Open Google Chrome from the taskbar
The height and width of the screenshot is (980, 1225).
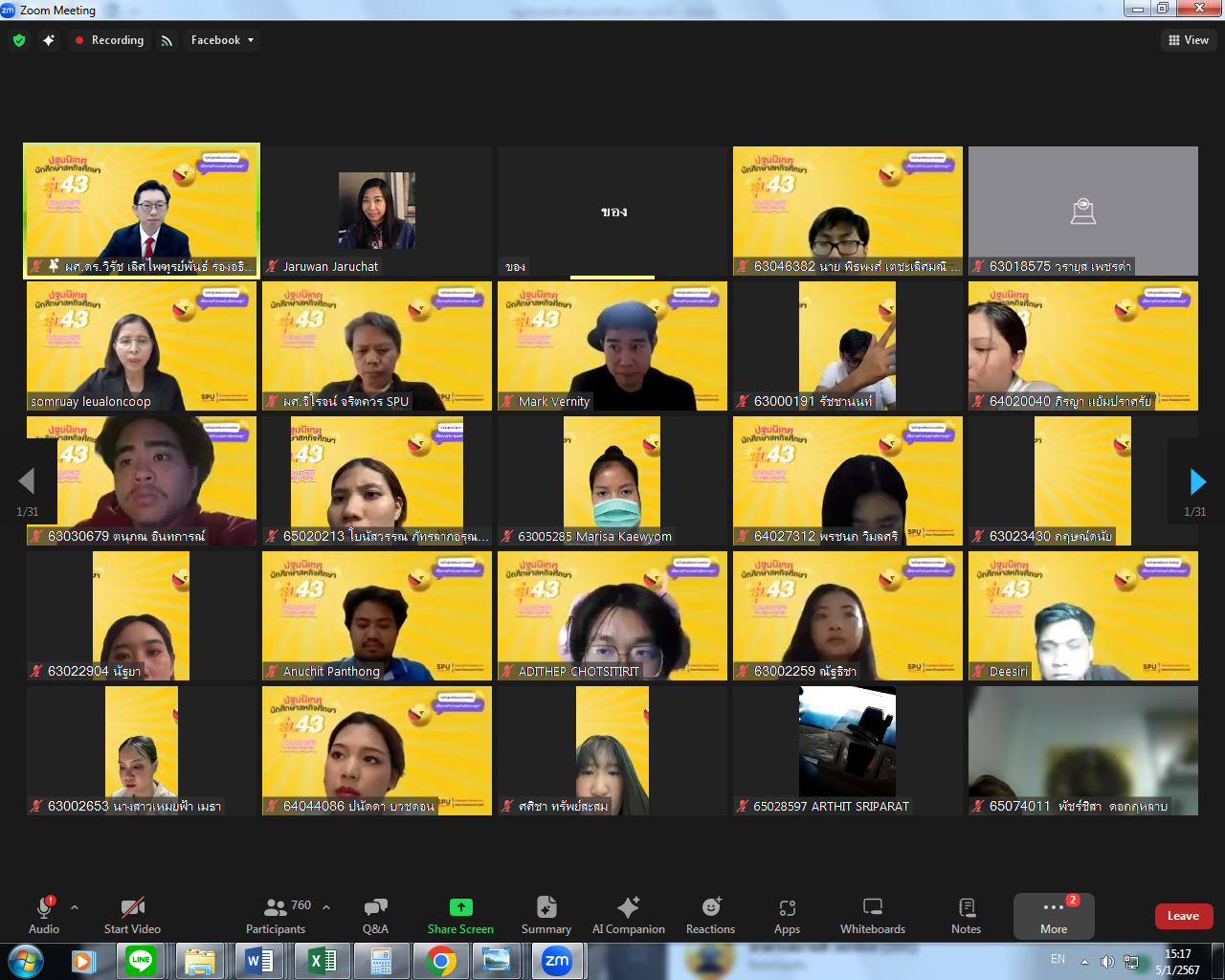[441, 960]
